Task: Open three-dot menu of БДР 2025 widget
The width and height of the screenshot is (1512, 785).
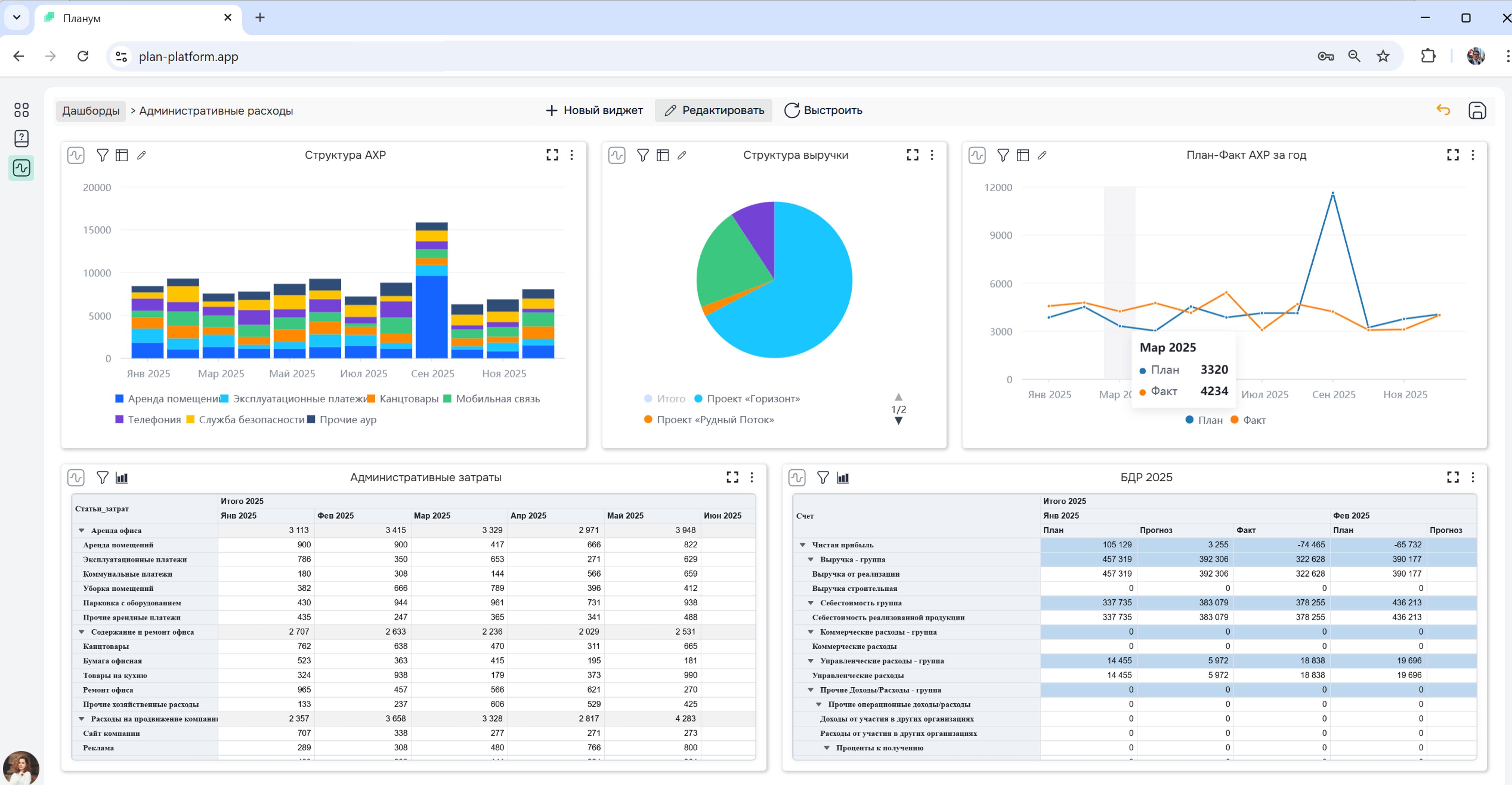Action: (x=1472, y=477)
